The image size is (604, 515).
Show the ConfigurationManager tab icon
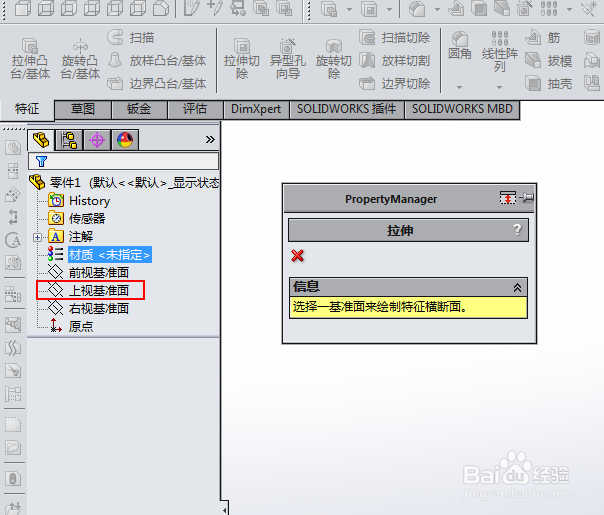coord(69,140)
